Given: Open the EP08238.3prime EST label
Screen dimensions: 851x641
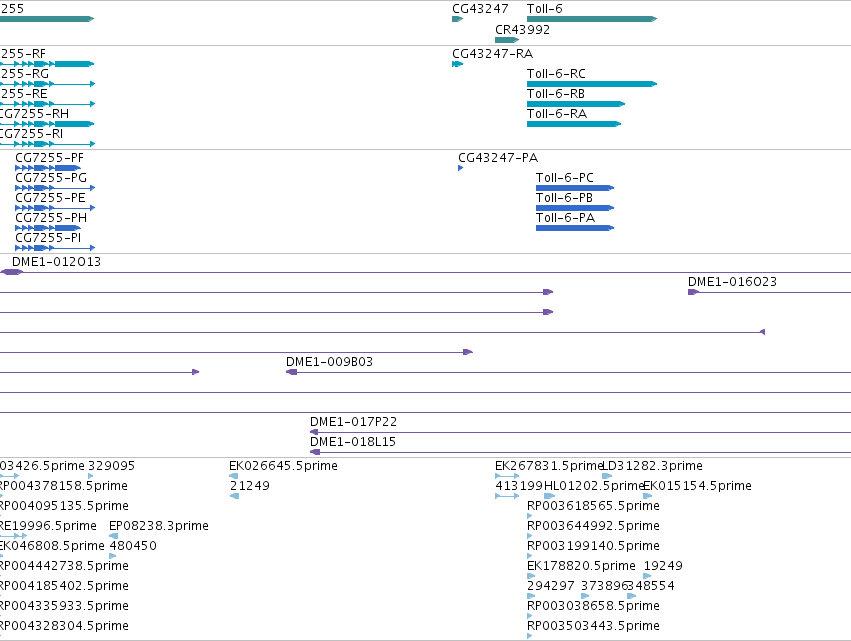Looking at the screenshot, I should click(x=159, y=526).
